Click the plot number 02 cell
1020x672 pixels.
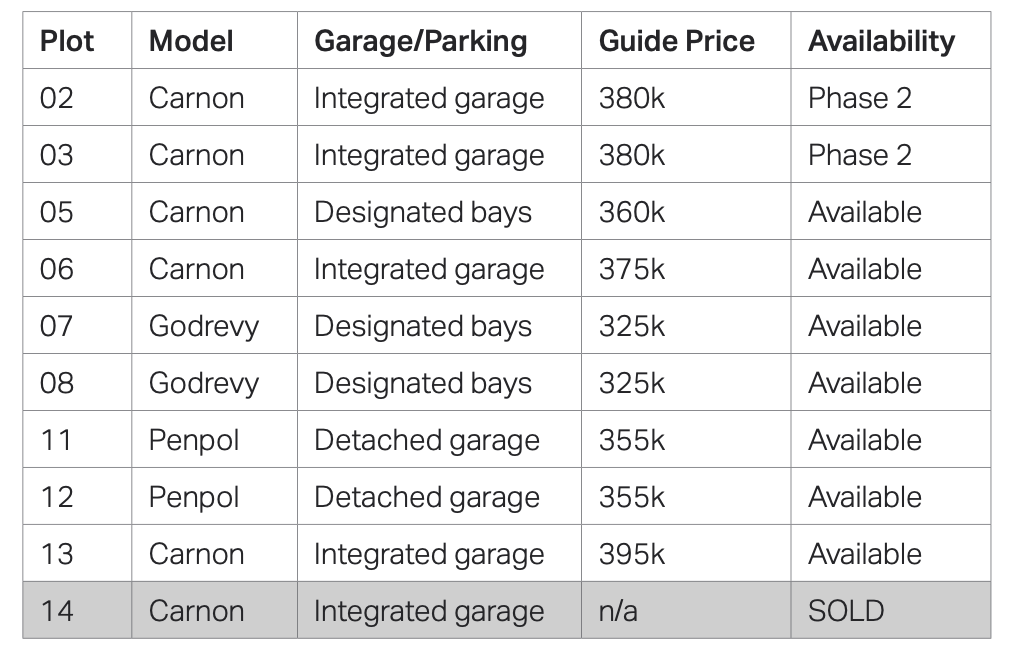(57, 98)
